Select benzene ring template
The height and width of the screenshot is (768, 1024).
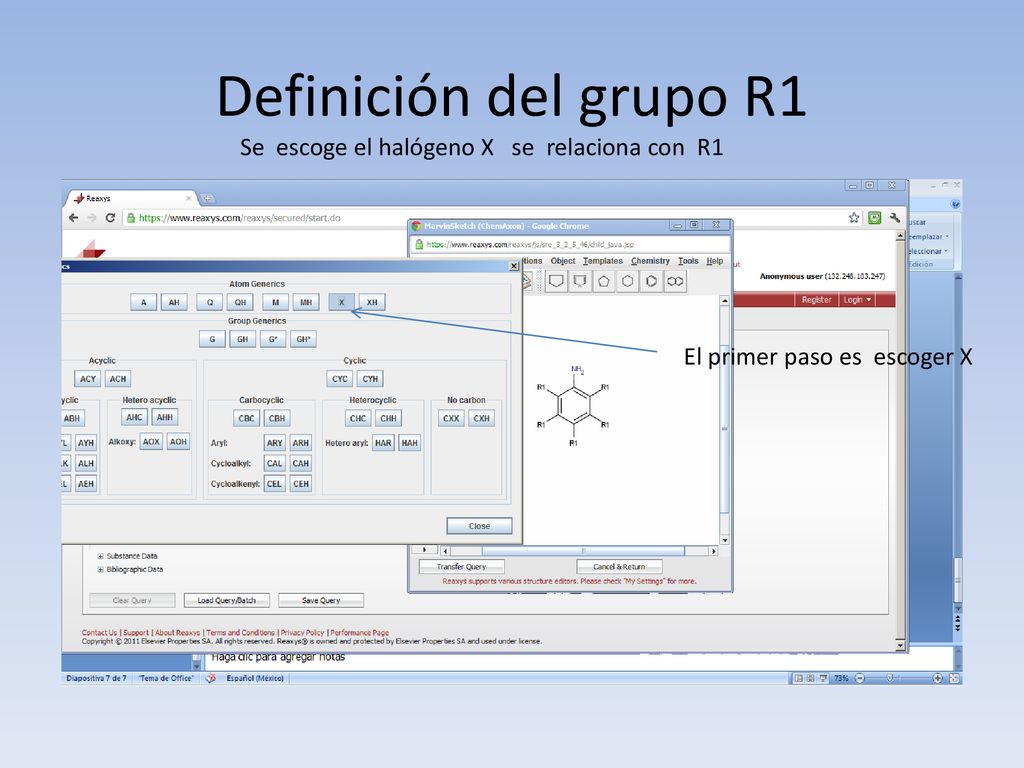[x=651, y=281]
